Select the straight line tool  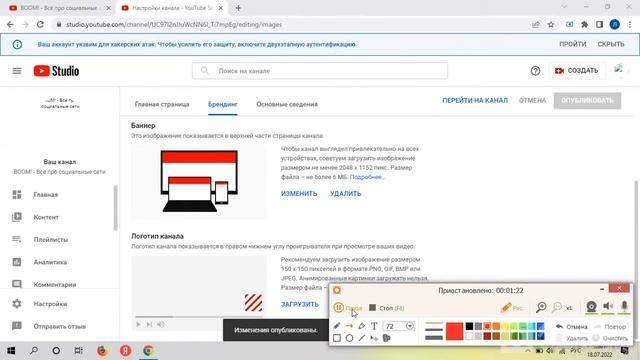(362, 338)
